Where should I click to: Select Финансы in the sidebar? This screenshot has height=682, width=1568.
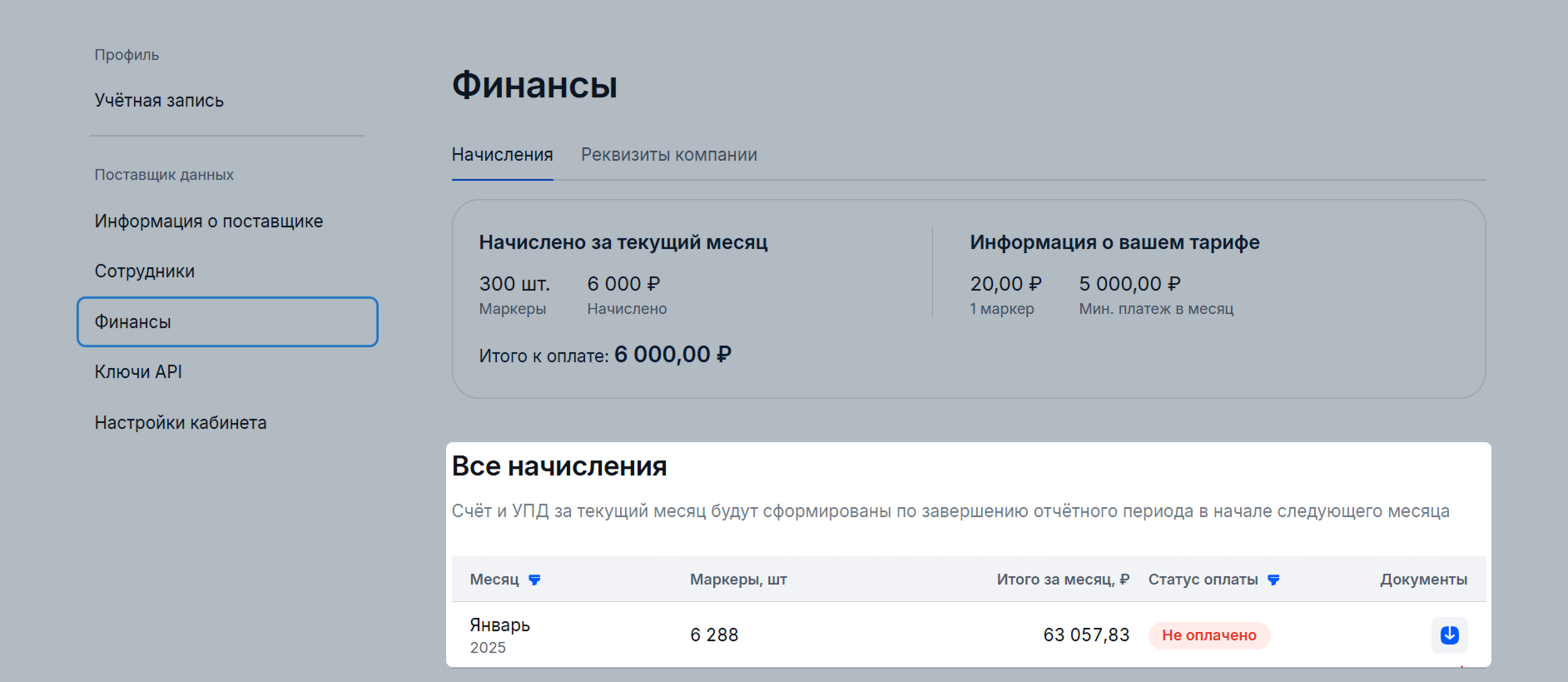(226, 322)
